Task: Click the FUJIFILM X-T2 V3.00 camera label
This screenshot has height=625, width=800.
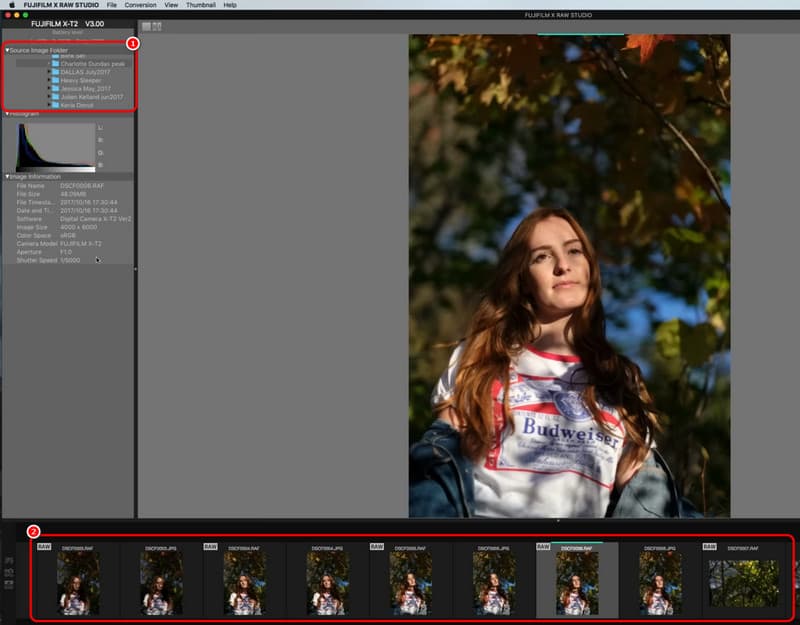Action: (67, 23)
